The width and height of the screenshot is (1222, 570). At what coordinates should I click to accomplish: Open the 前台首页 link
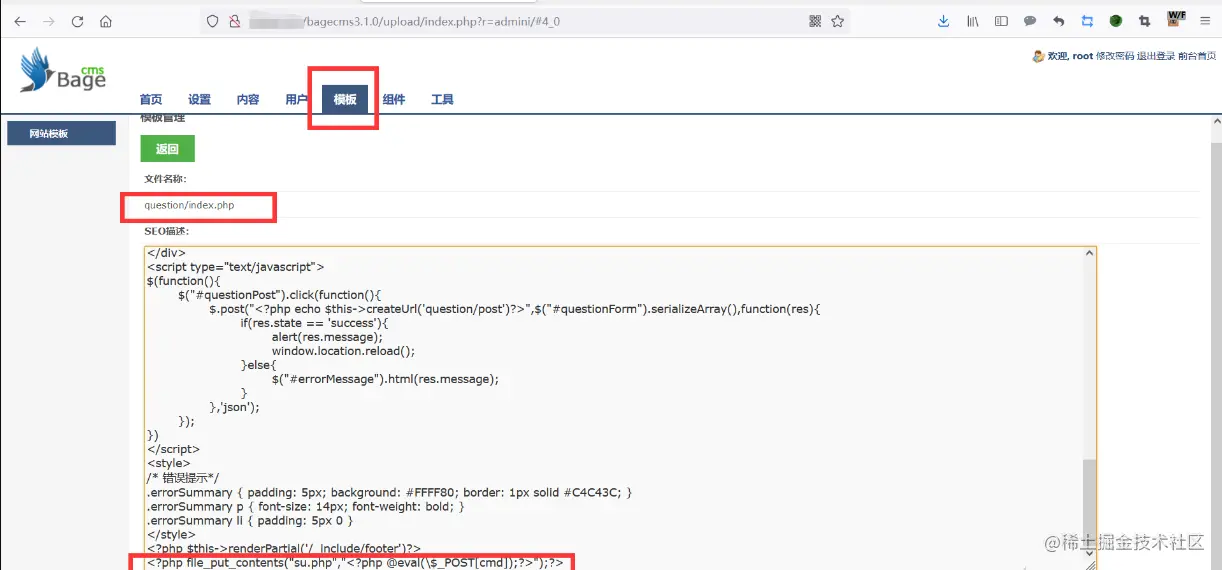point(1197,56)
